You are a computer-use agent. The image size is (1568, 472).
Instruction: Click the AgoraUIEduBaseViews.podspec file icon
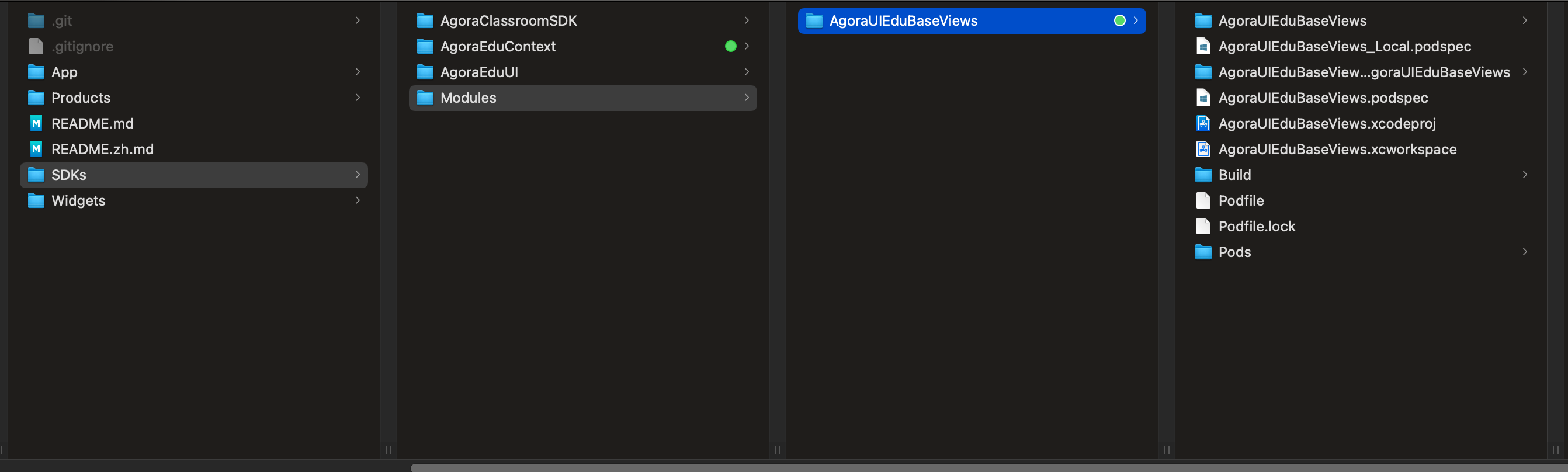[x=1203, y=98]
